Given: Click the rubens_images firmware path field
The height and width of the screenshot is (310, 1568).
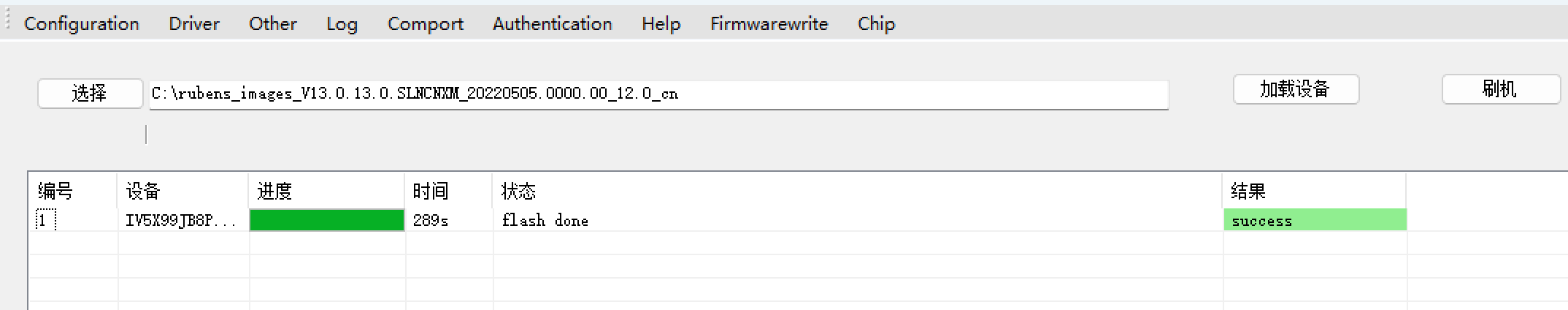Looking at the screenshot, I should (x=657, y=94).
